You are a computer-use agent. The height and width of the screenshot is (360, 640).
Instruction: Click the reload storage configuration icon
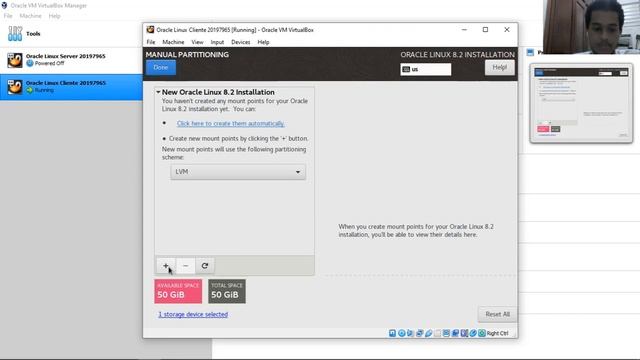pos(205,266)
